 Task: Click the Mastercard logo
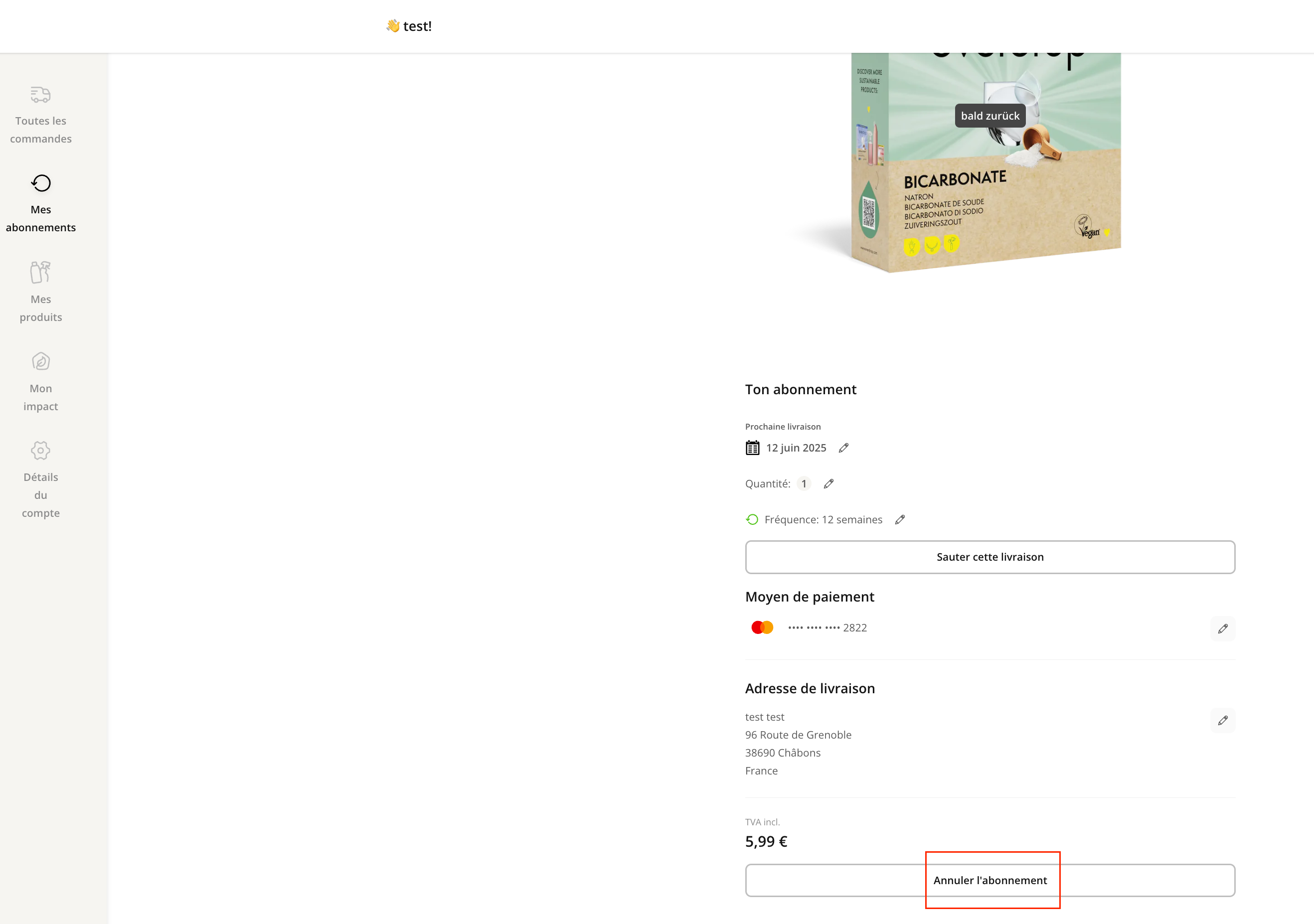tap(762, 627)
